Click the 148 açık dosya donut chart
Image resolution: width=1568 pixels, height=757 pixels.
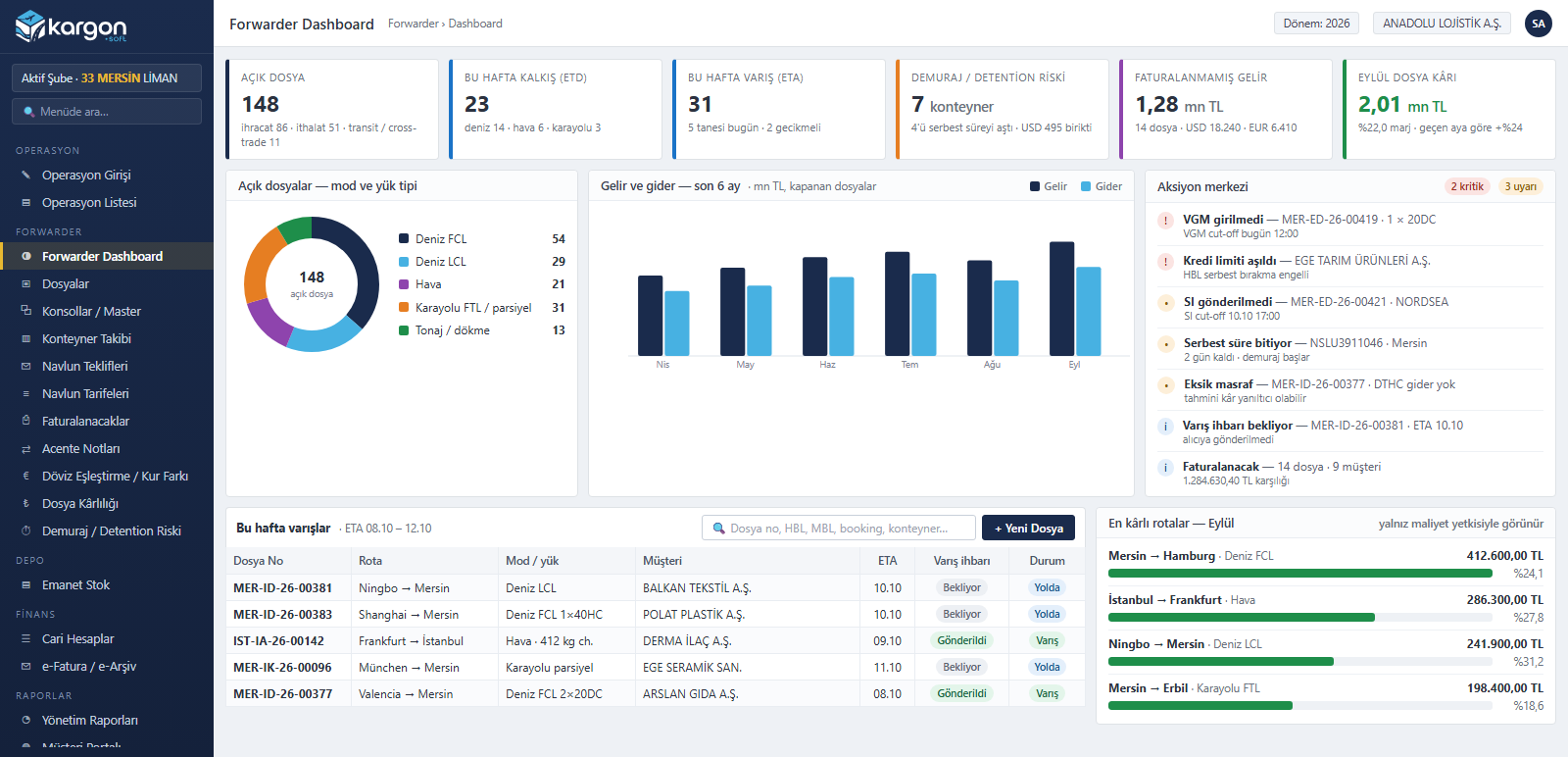[x=312, y=284]
